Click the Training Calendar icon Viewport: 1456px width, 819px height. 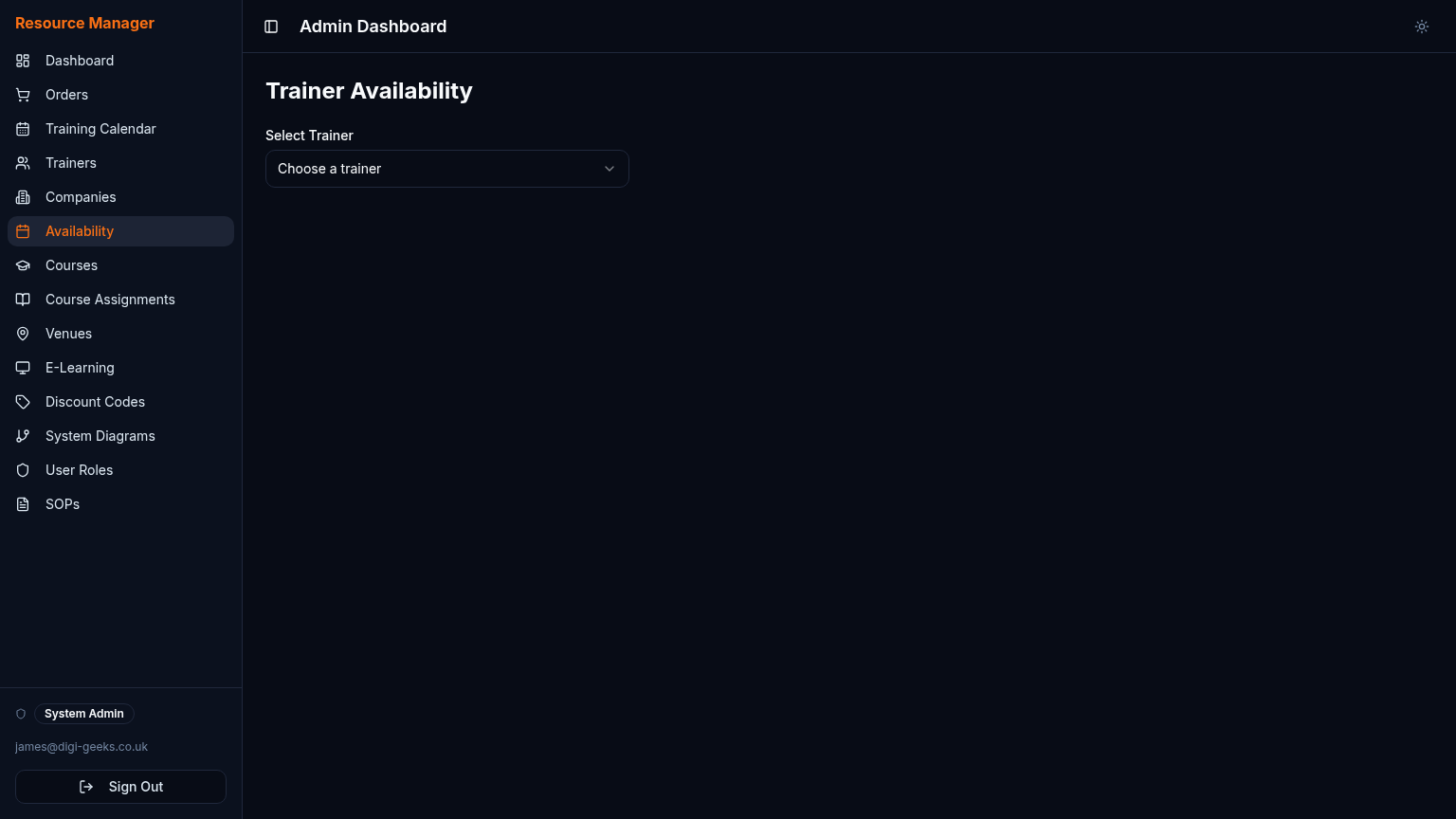pyautogui.click(x=23, y=129)
